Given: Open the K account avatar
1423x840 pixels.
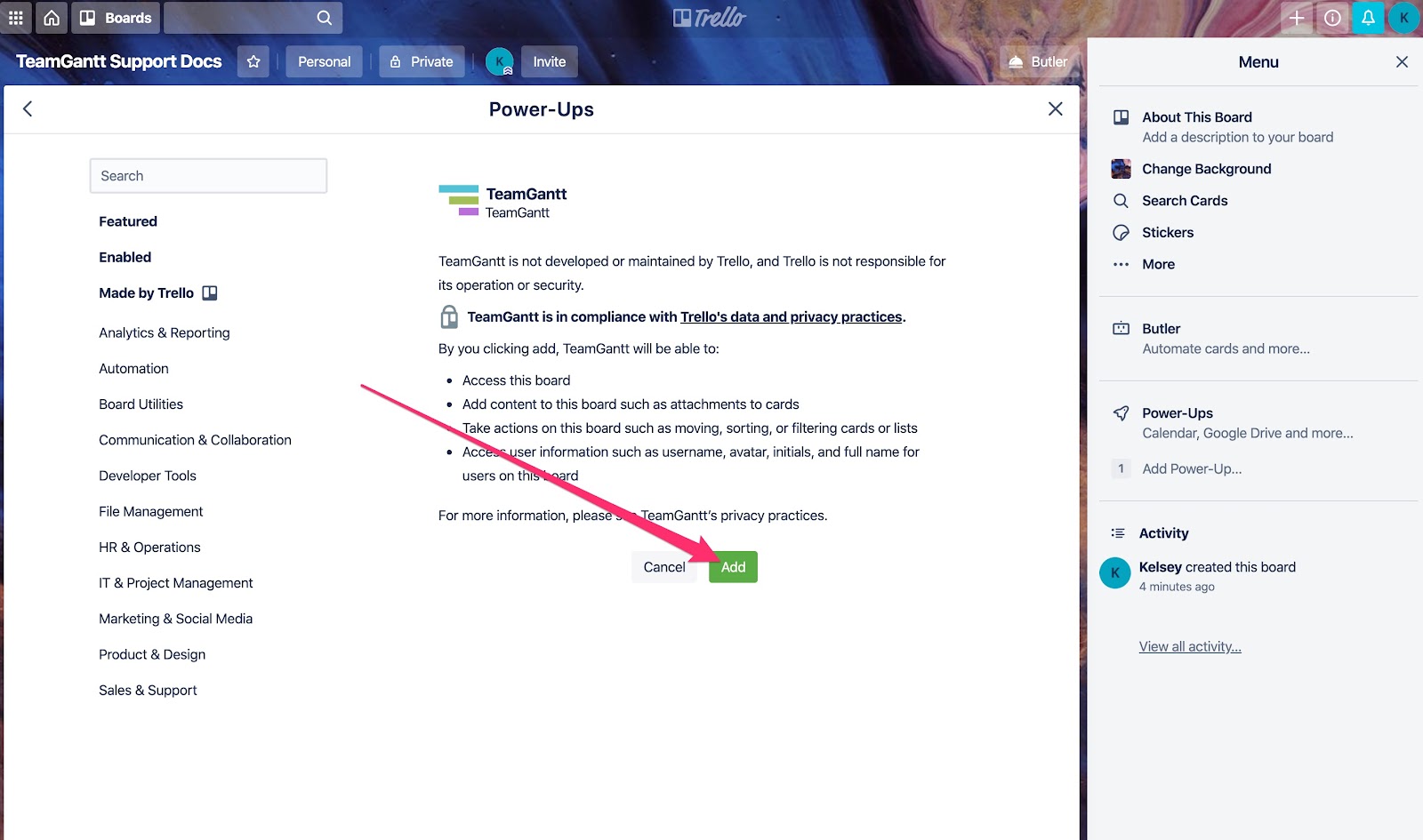Looking at the screenshot, I should [x=1403, y=18].
